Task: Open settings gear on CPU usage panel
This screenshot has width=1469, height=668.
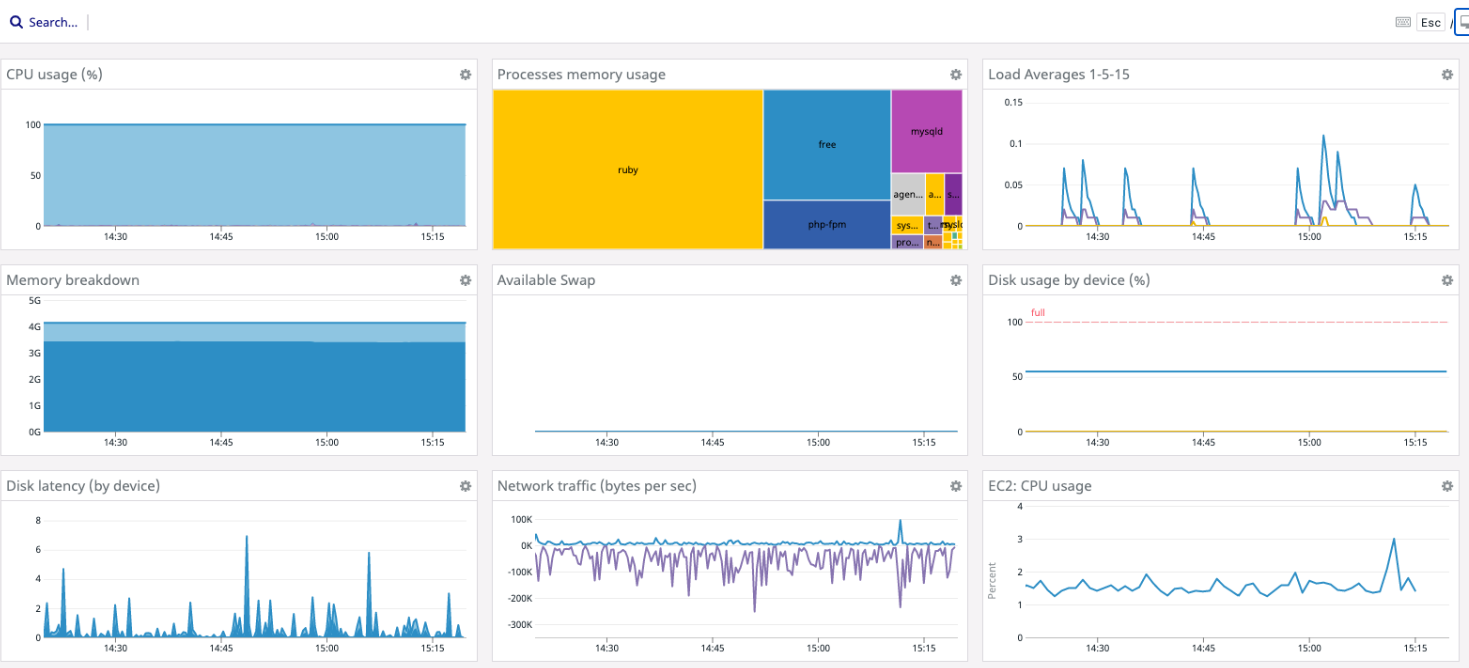Action: click(465, 74)
